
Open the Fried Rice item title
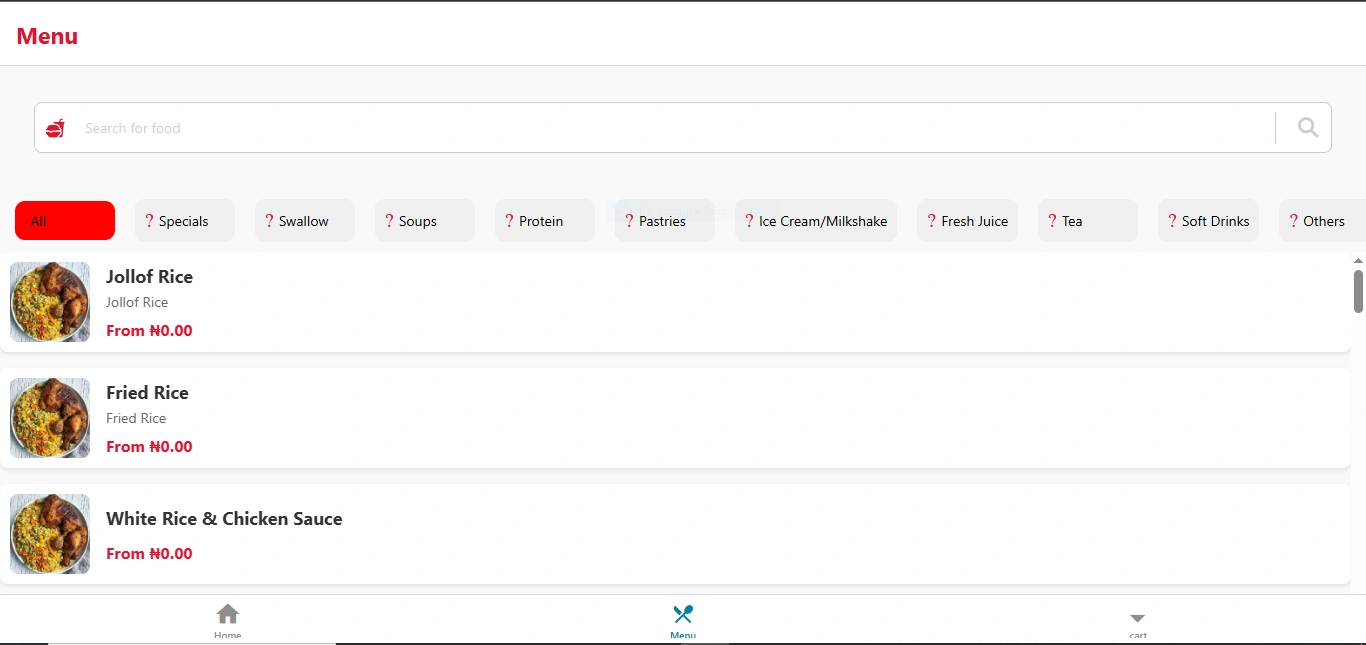tap(148, 393)
